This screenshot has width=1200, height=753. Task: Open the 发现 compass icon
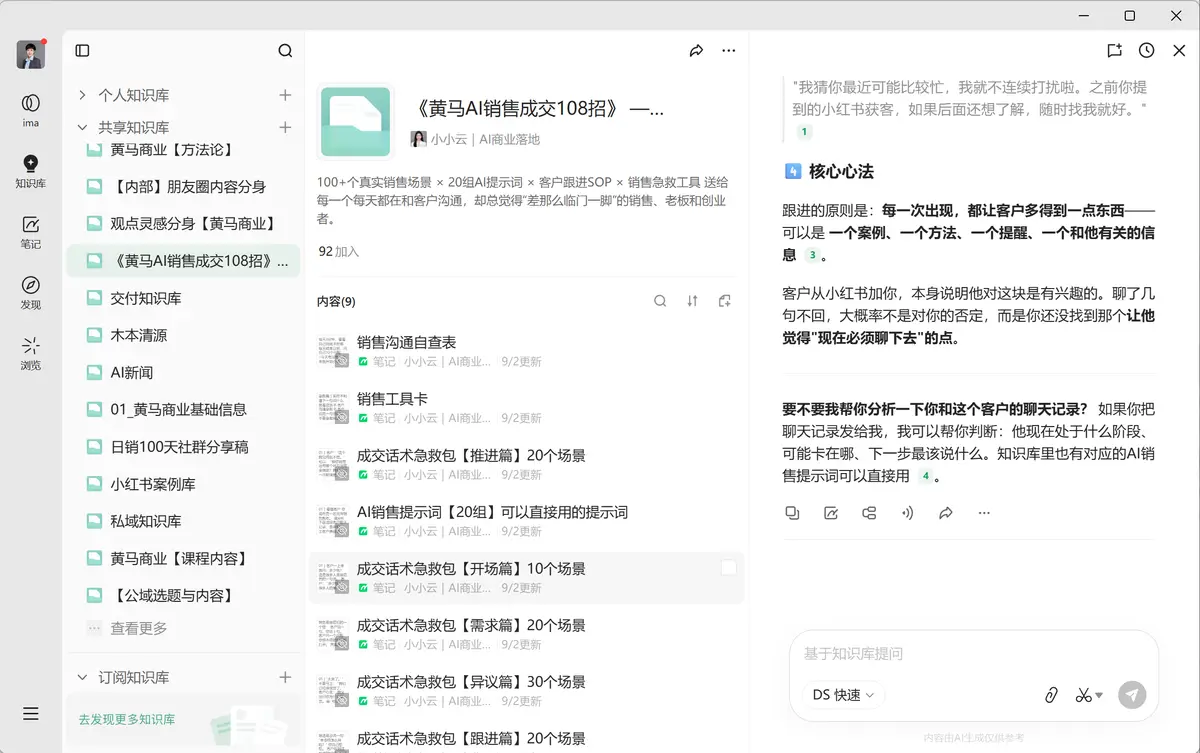31,292
